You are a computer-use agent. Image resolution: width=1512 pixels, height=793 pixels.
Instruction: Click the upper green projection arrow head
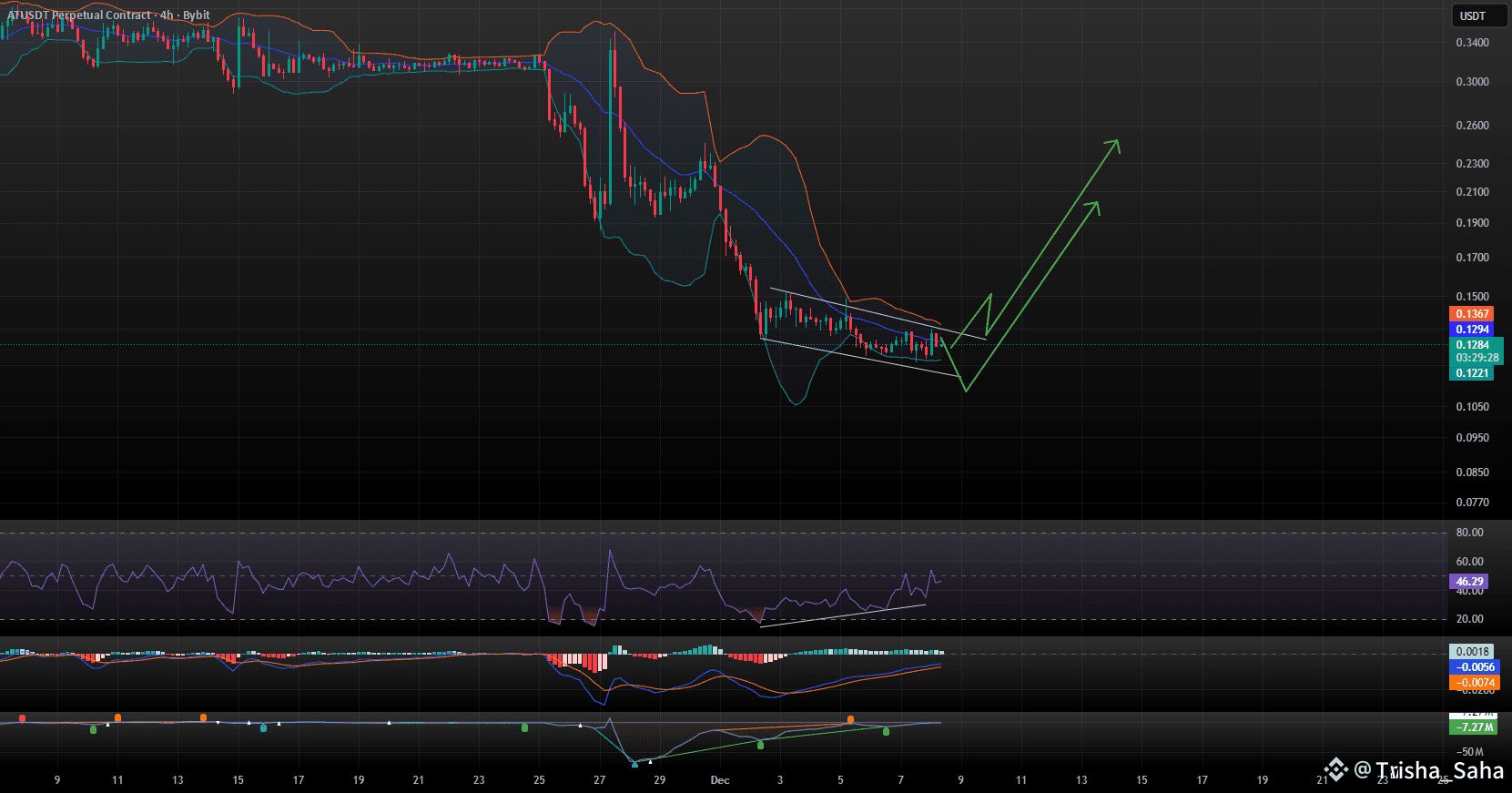click(x=1114, y=144)
